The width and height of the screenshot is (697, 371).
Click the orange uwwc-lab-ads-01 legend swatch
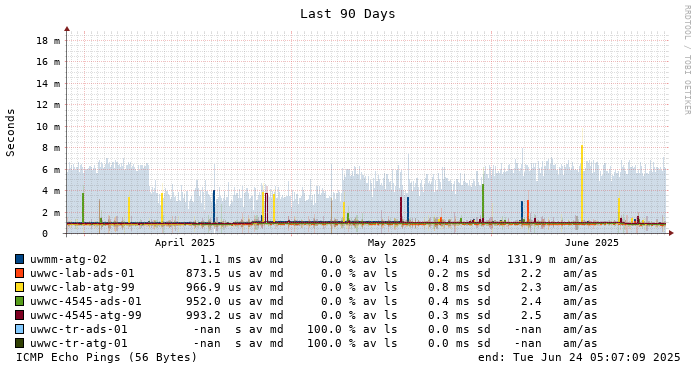pyautogui.click(x=20, y=273)
